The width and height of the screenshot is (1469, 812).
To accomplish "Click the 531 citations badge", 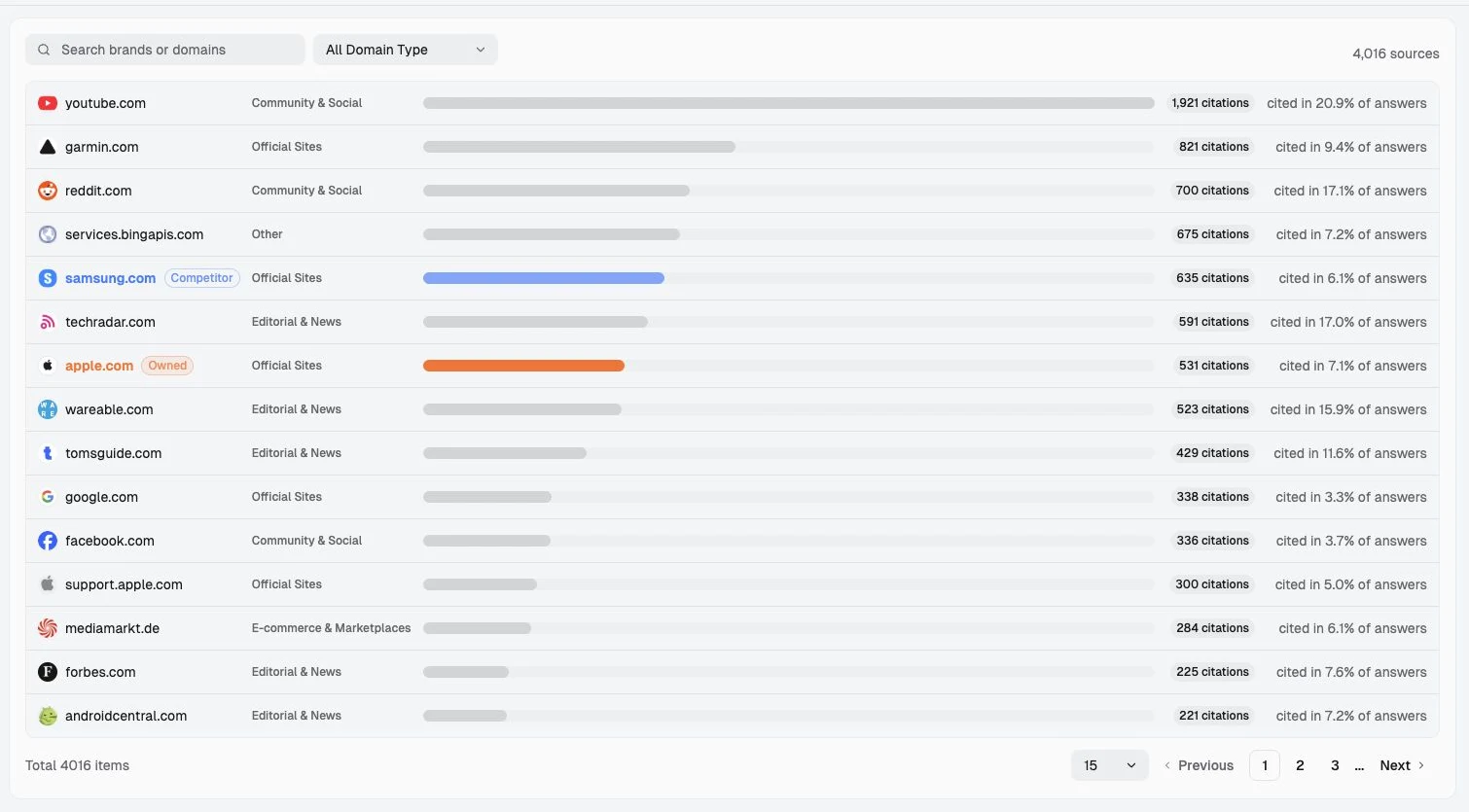I will tap(1214, 366).
